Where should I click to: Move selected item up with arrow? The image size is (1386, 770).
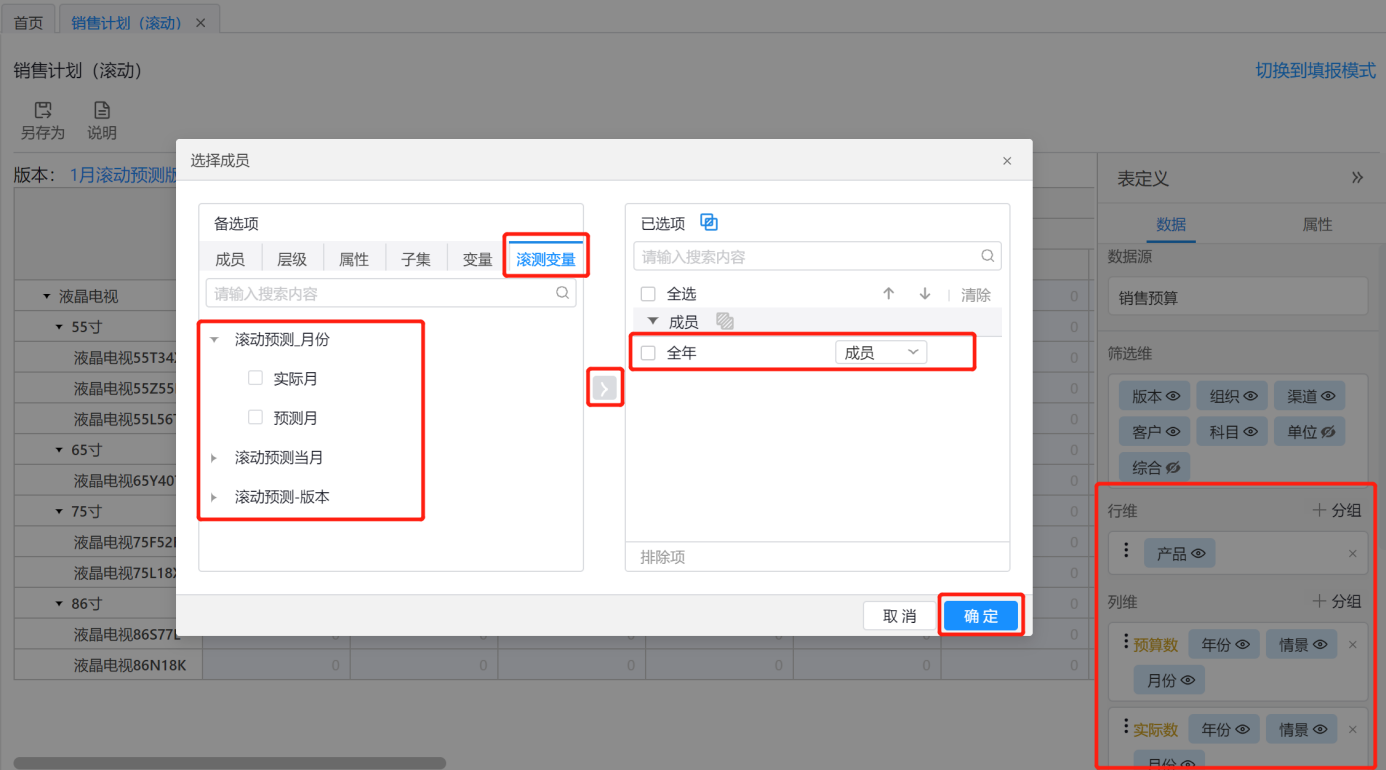pos(888,294)
